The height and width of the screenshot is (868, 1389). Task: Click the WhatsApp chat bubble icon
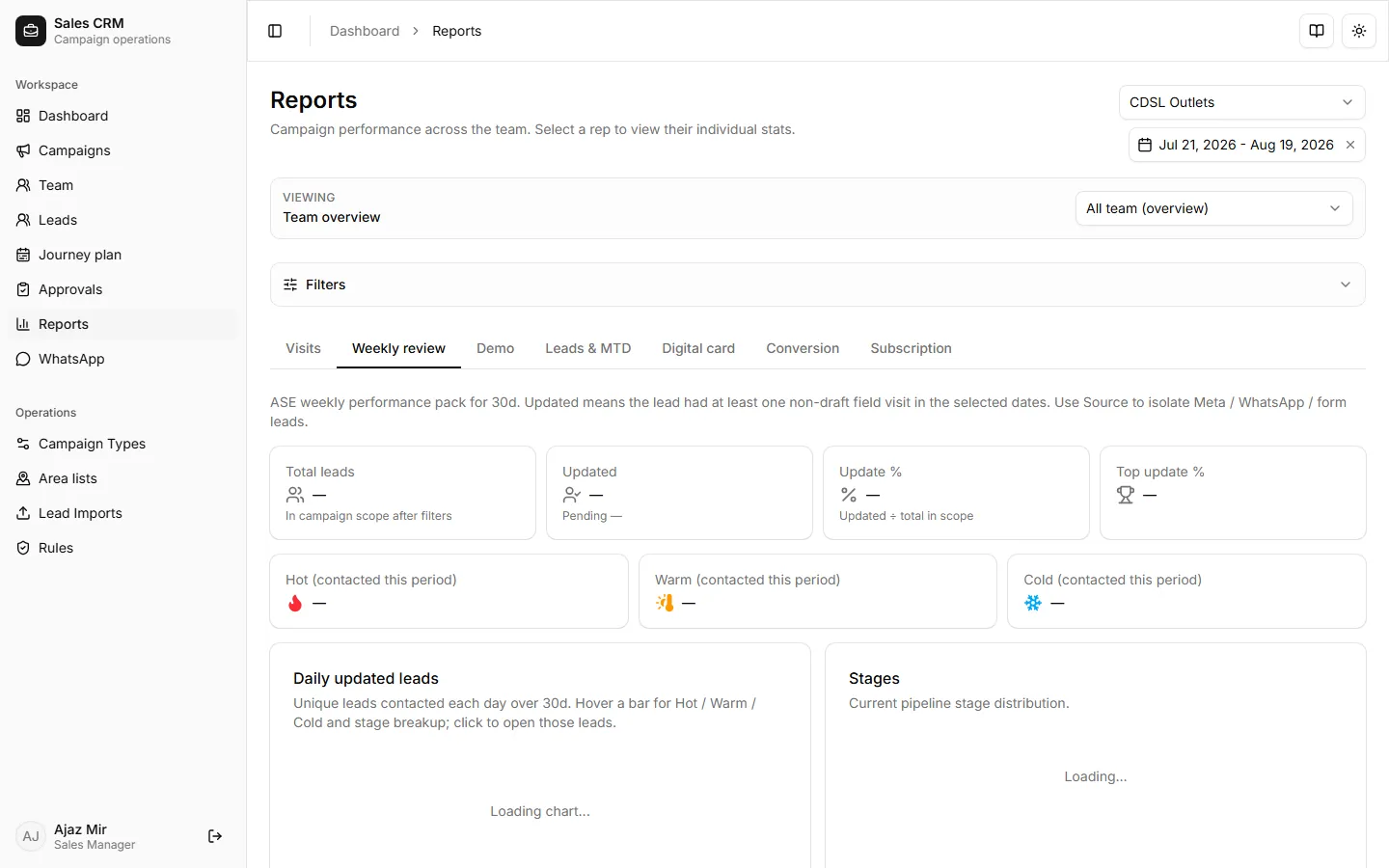[23, 359]
